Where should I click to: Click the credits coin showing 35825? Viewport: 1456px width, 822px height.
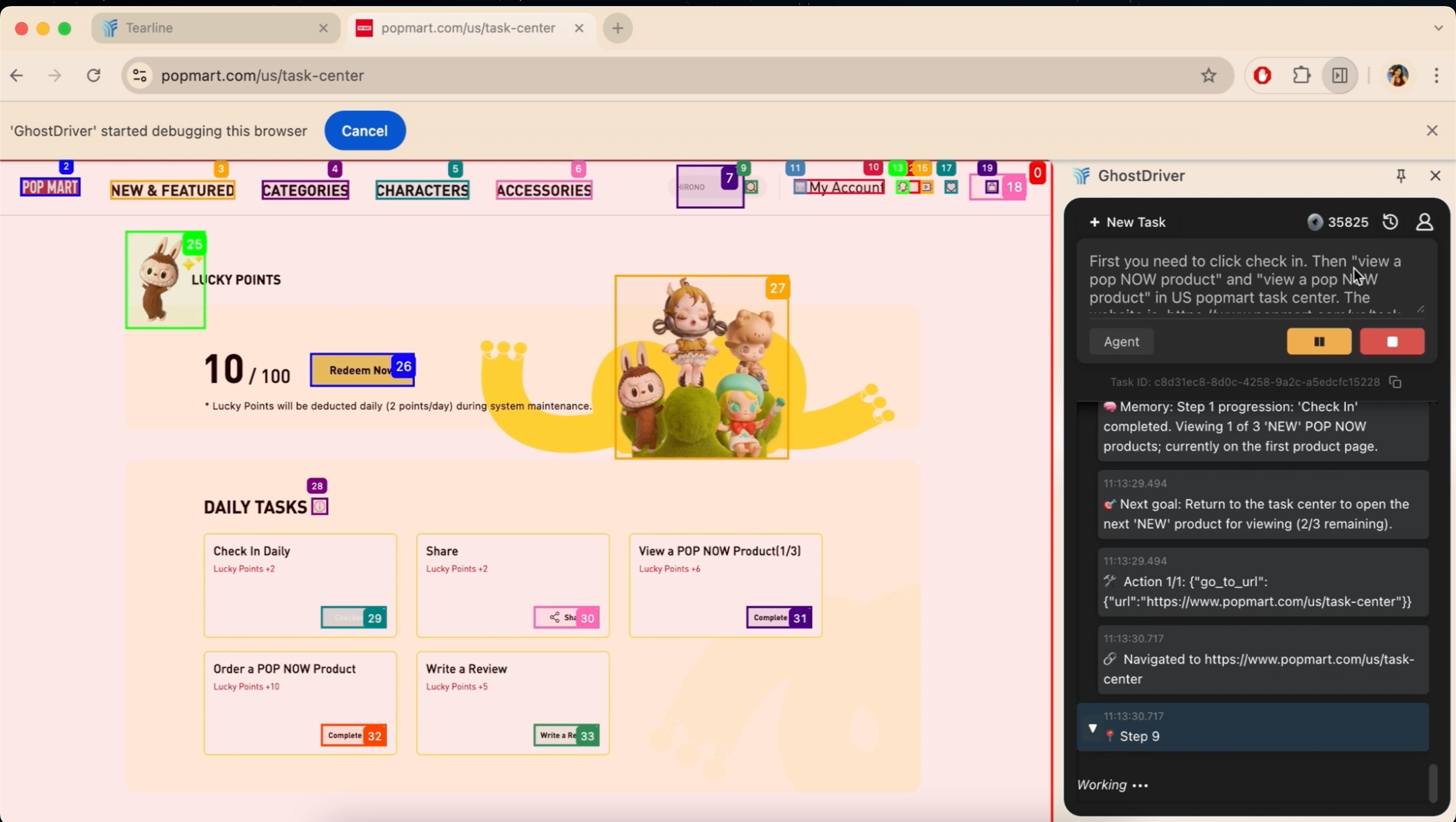1315,222
